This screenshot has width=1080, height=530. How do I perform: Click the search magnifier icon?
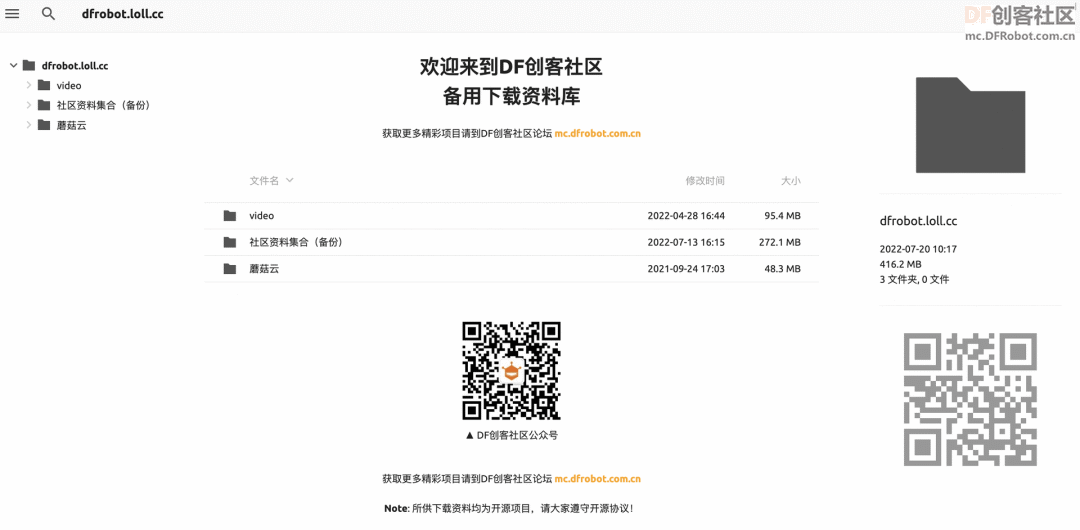(x=48, y=14)
